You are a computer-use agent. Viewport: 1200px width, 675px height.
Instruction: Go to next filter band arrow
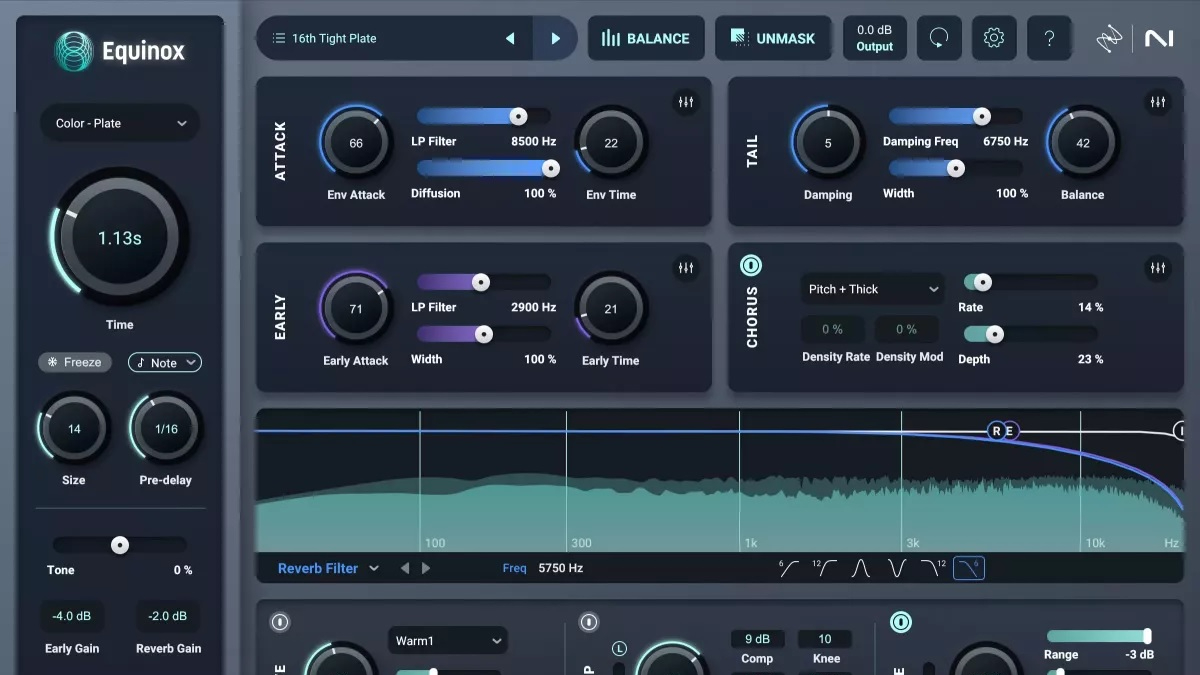pyautogui.click(x=426, y=568)
